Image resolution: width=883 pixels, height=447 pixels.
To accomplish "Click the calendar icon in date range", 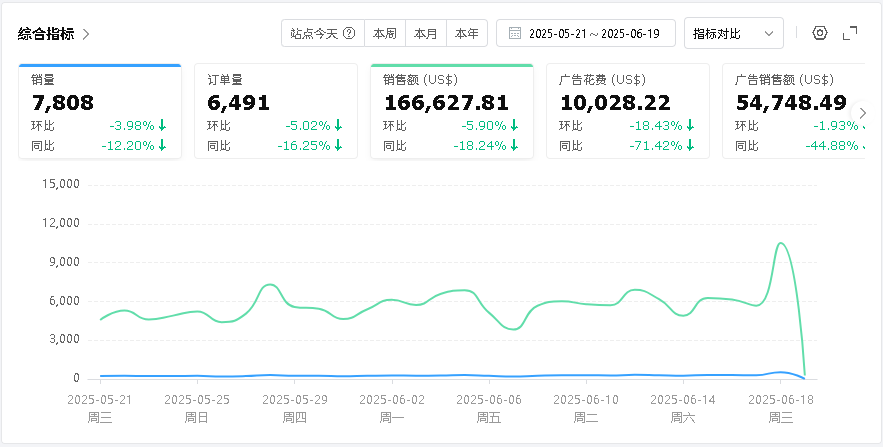I will (x=515, y=33).
